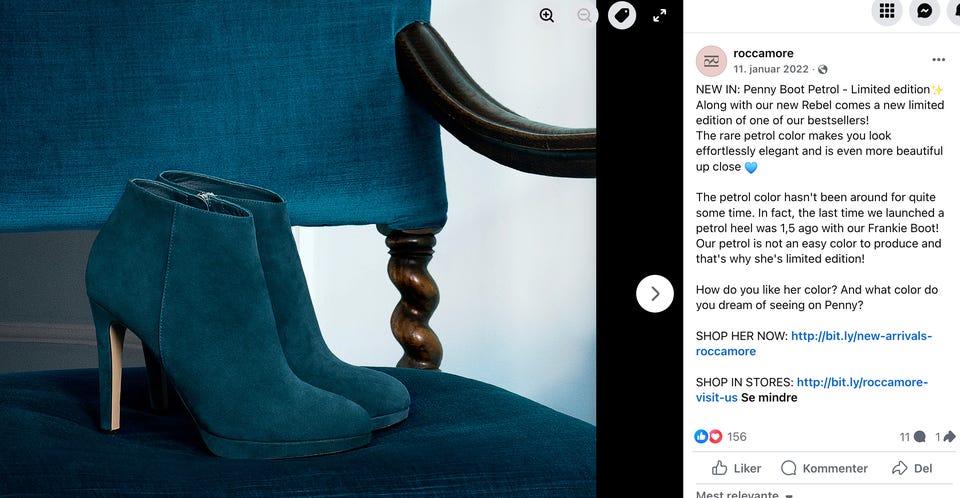View the 156 reactions list
The width and height of the screenshot is (960, 498).
click(721, 437)
